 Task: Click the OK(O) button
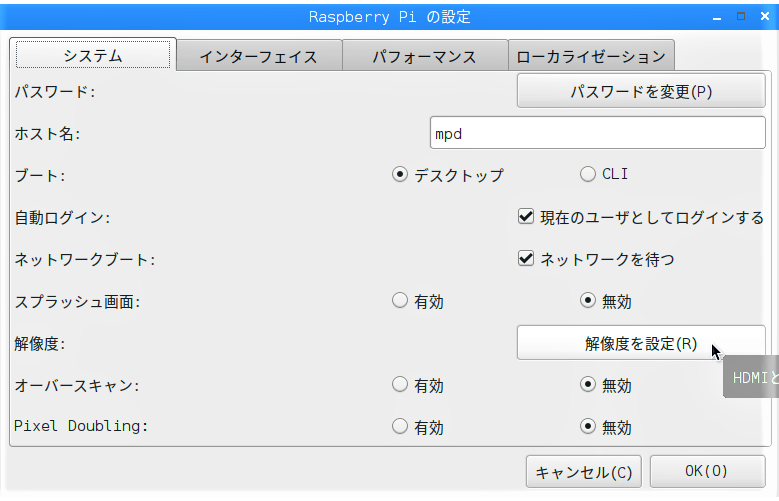707,471
